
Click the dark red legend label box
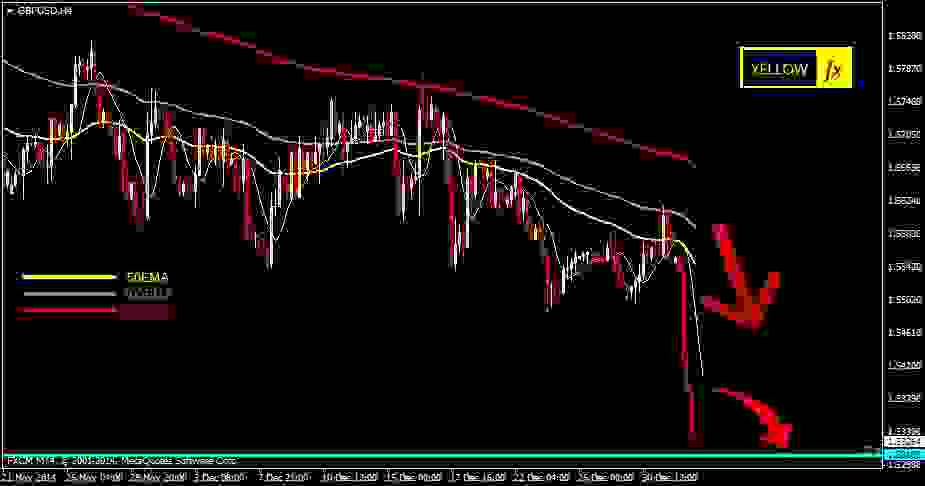coord(146,312)
